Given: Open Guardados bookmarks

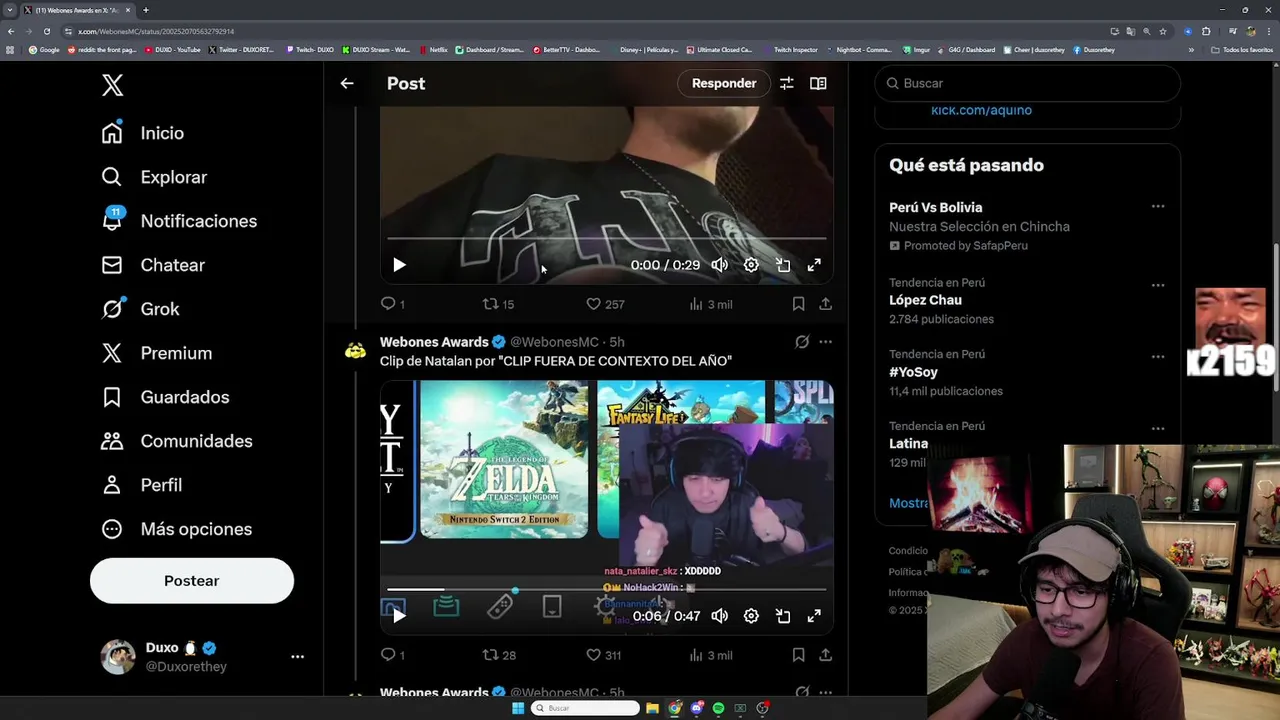Looking at the screenshot, I should (165, 397).
